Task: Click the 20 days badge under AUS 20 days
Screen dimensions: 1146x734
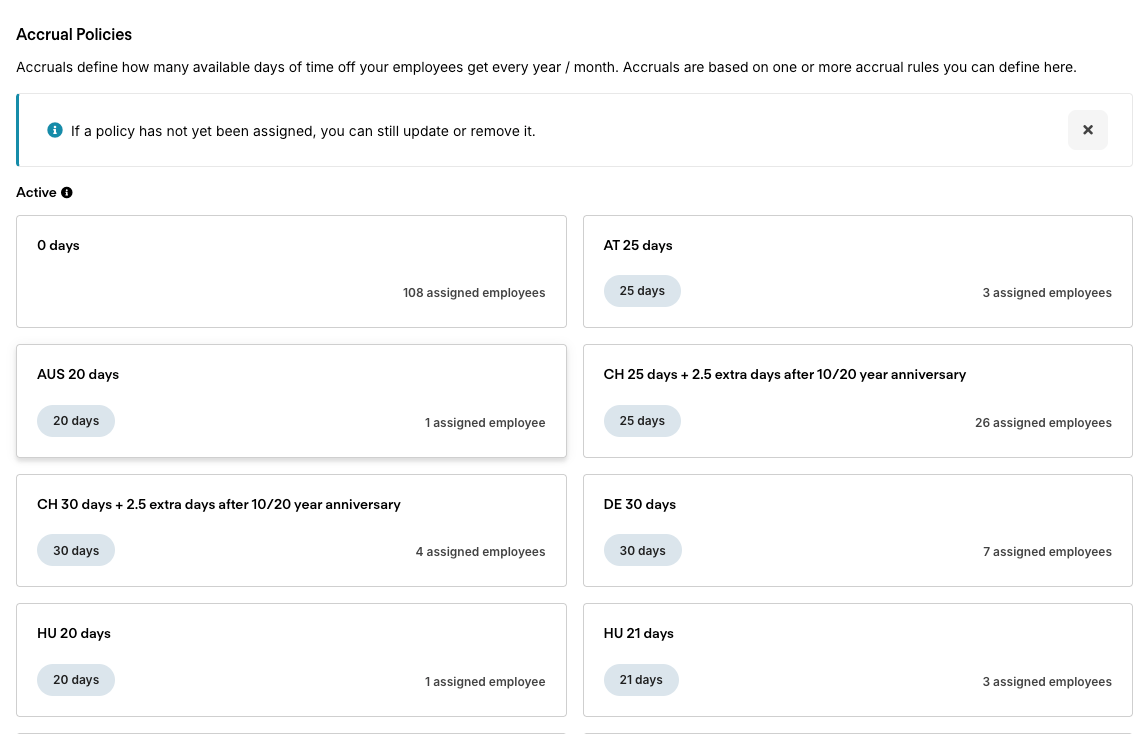Action: [x=76, y=421]
